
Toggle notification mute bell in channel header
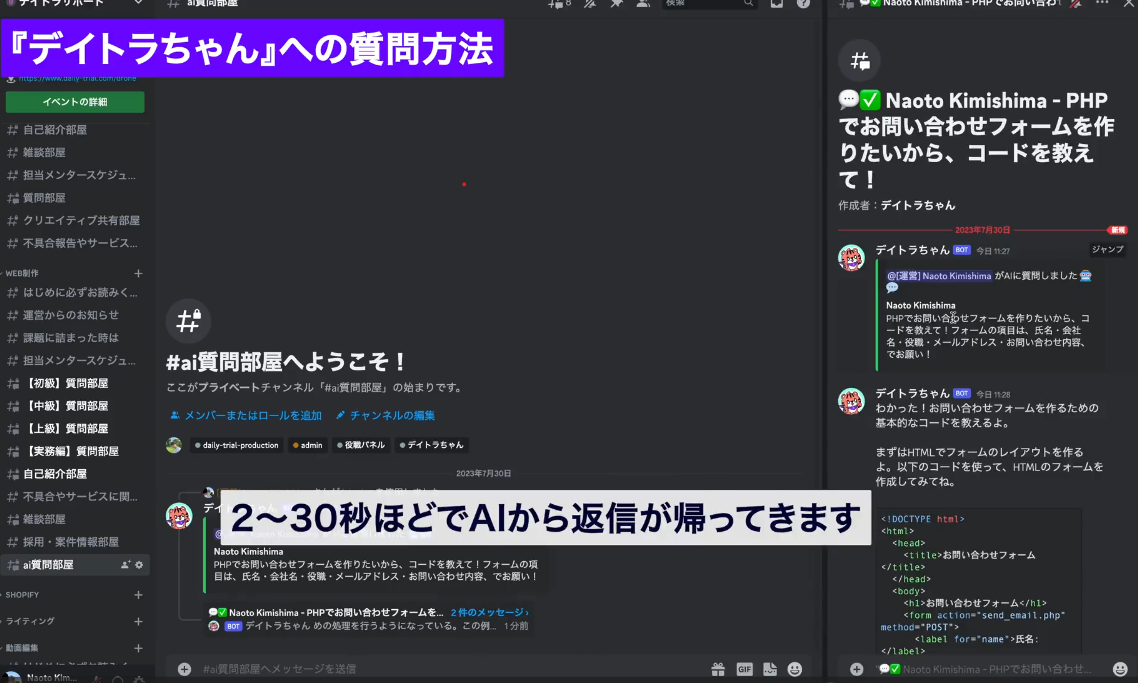click(x=590, y=4)
